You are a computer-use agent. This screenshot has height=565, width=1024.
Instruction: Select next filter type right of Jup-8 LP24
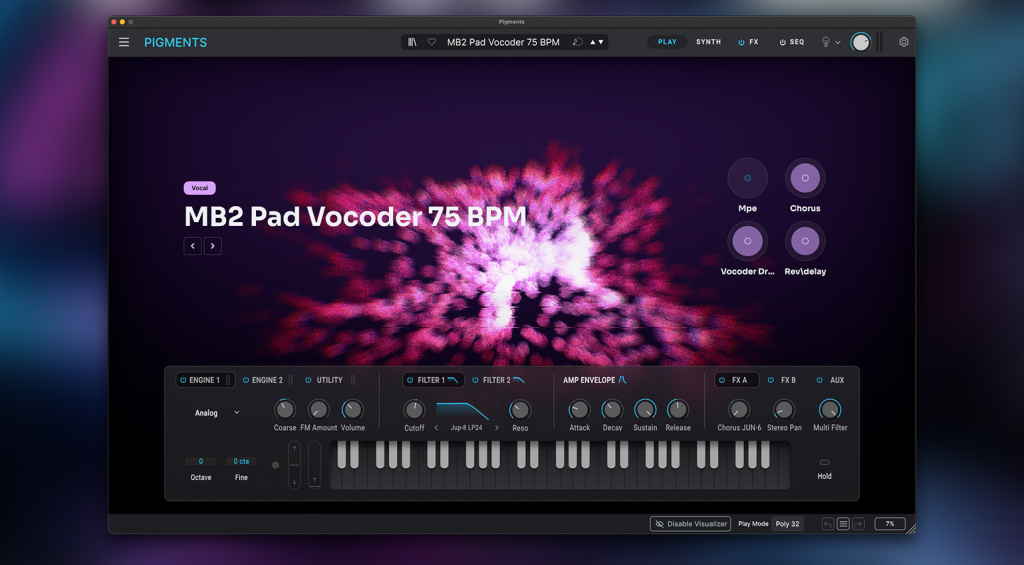[496, 428]
